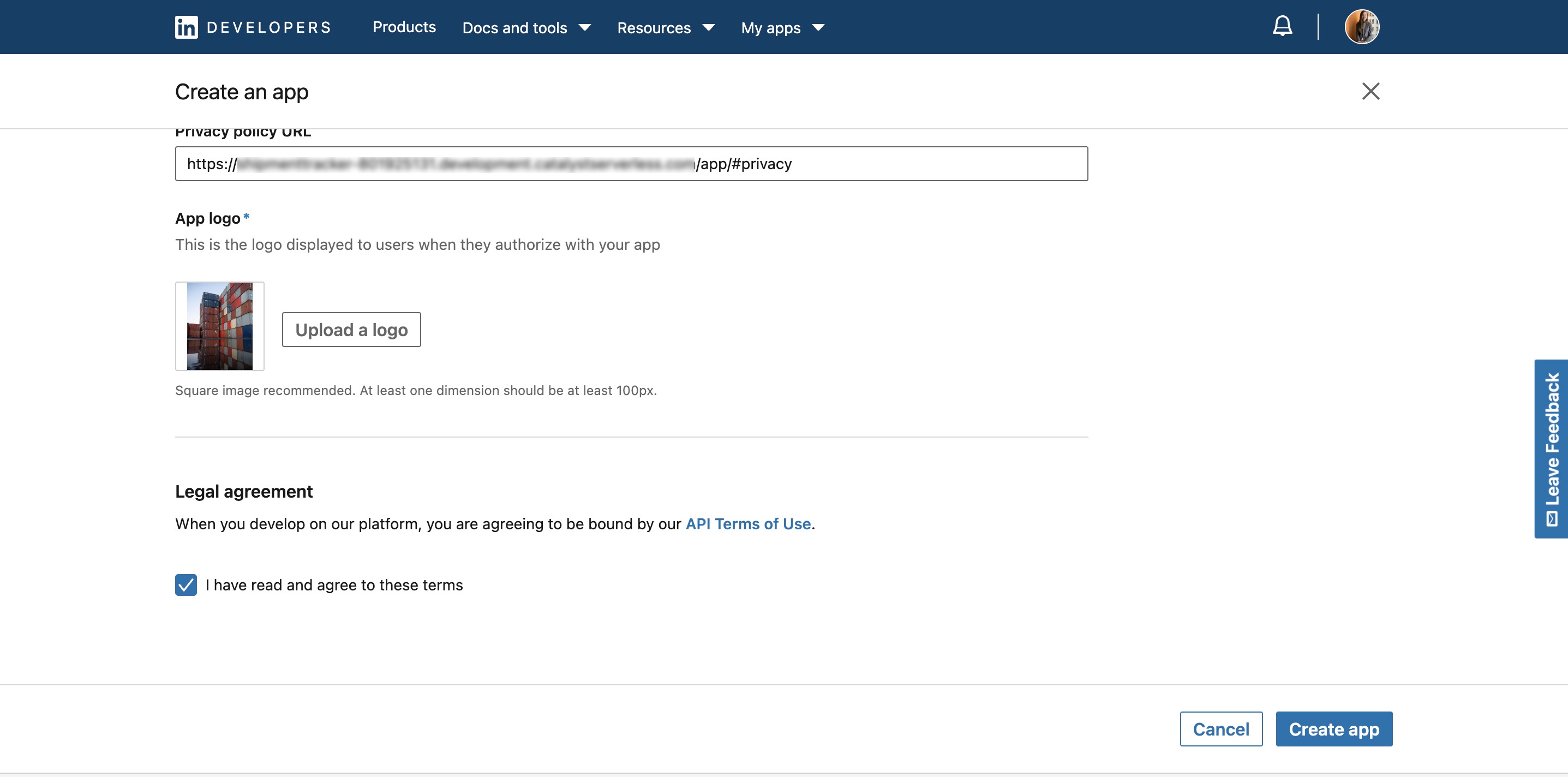Click the Create app button

click(x=1333, y=728)
